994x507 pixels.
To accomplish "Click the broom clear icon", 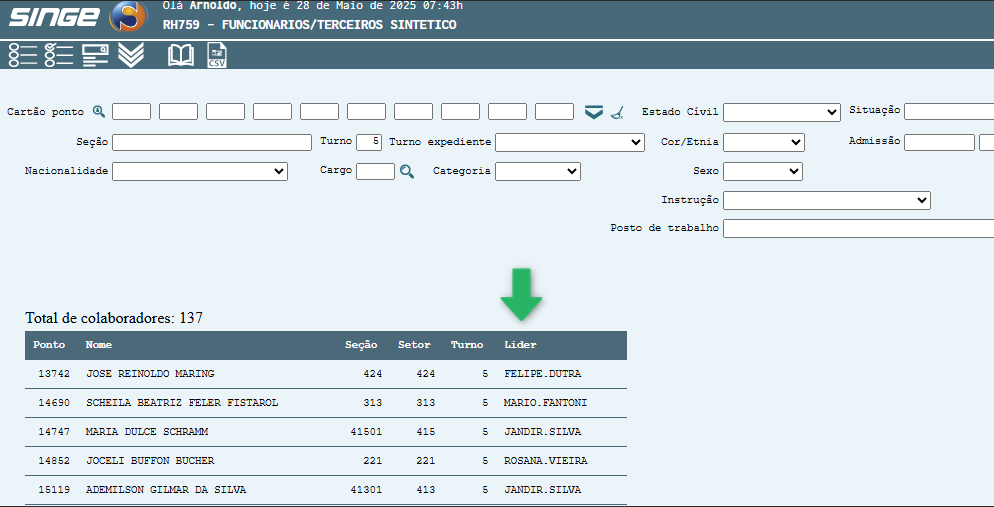I will 618,112.
